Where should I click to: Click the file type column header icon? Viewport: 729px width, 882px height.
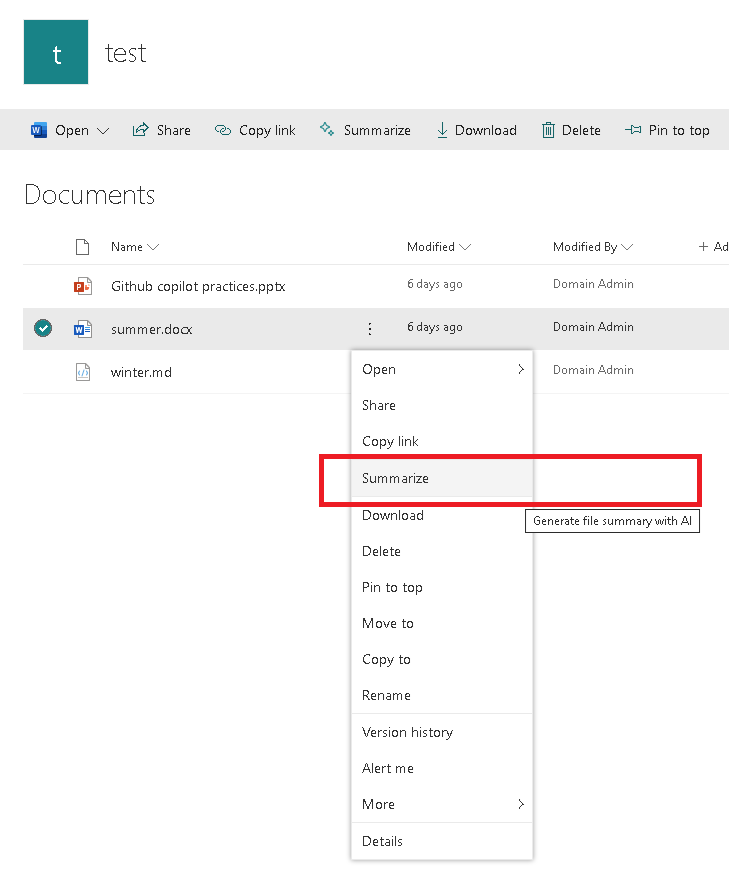click(83, 246)
